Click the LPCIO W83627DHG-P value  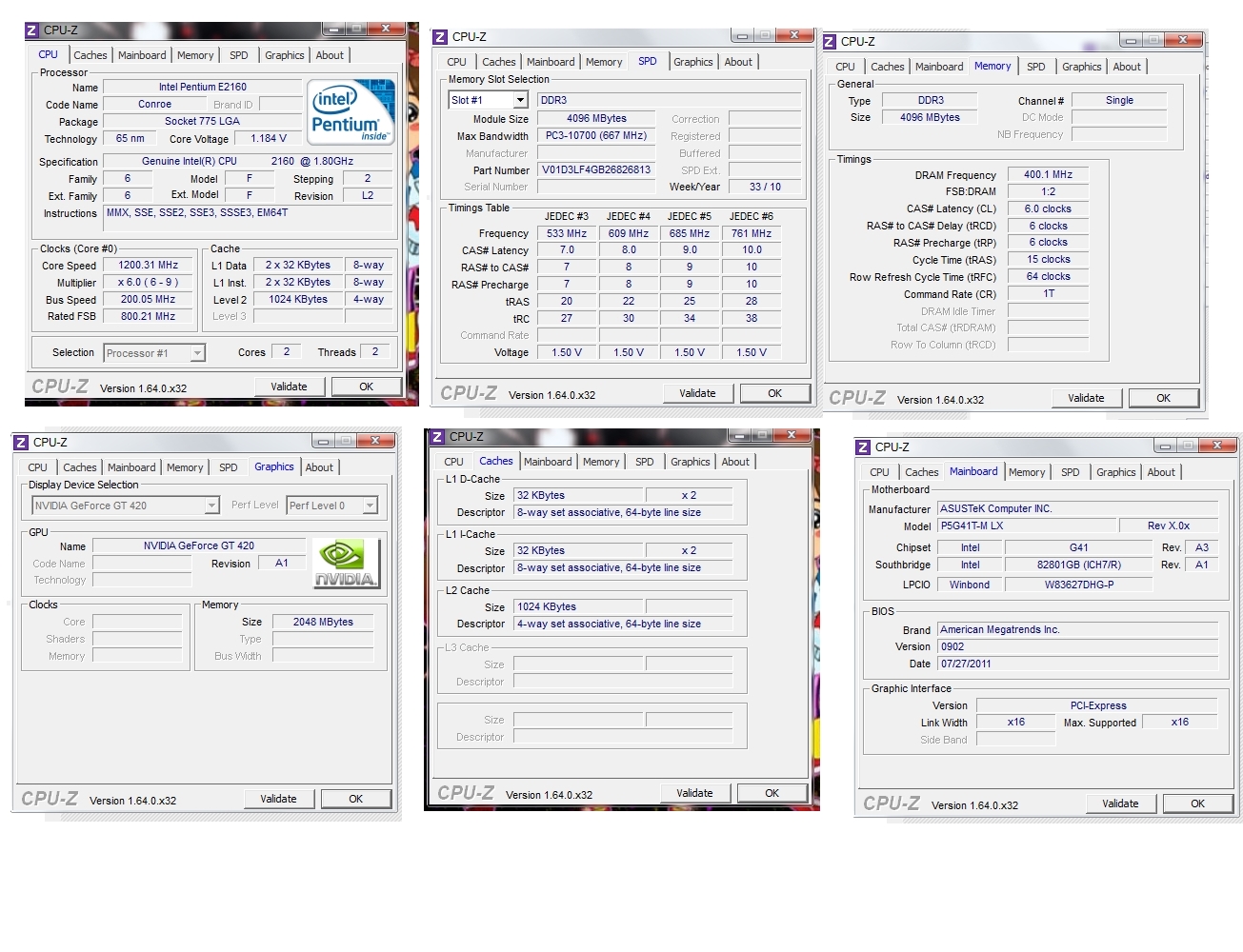click(x=1078, y=585)
